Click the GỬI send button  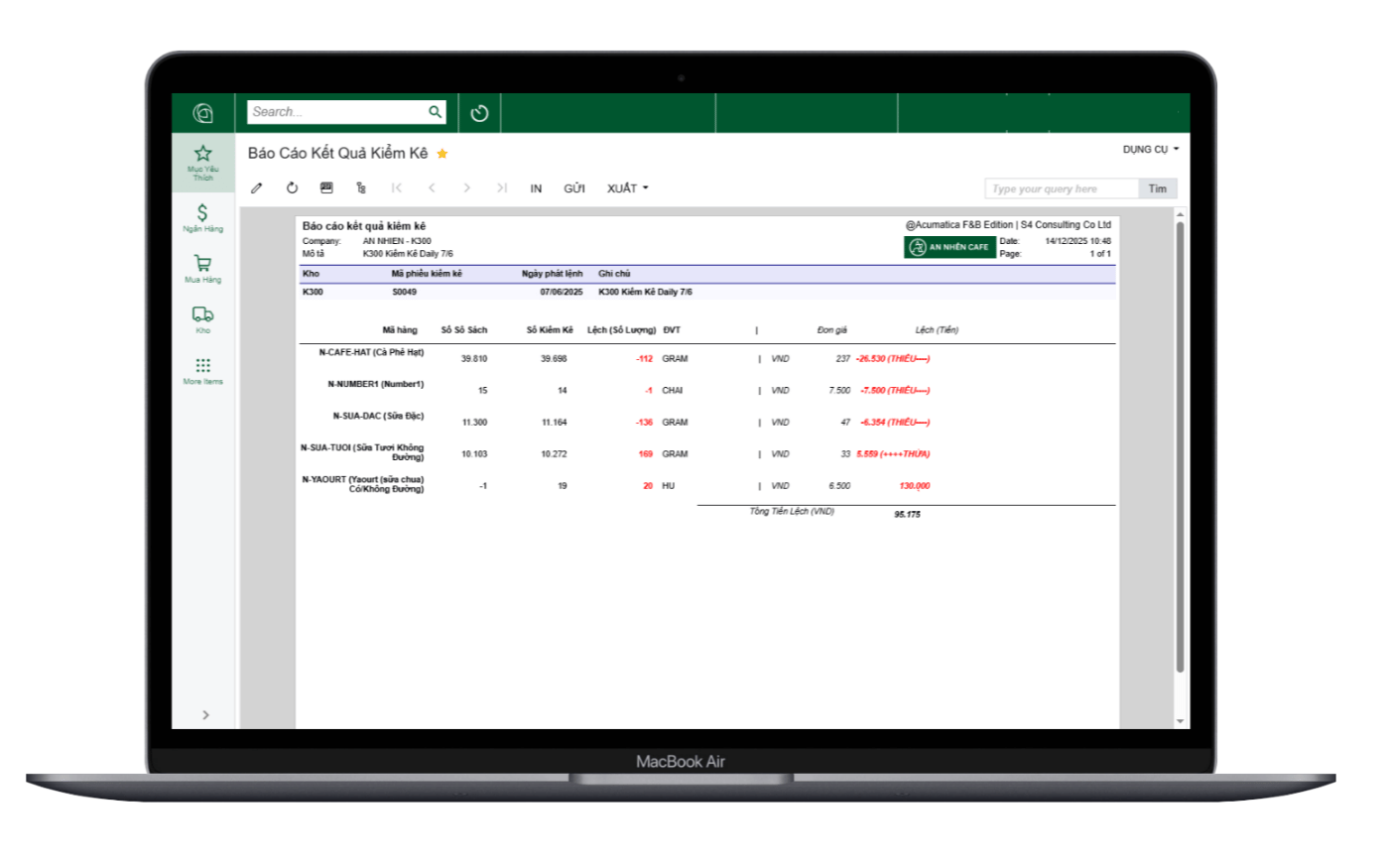[x=574, y=188]
